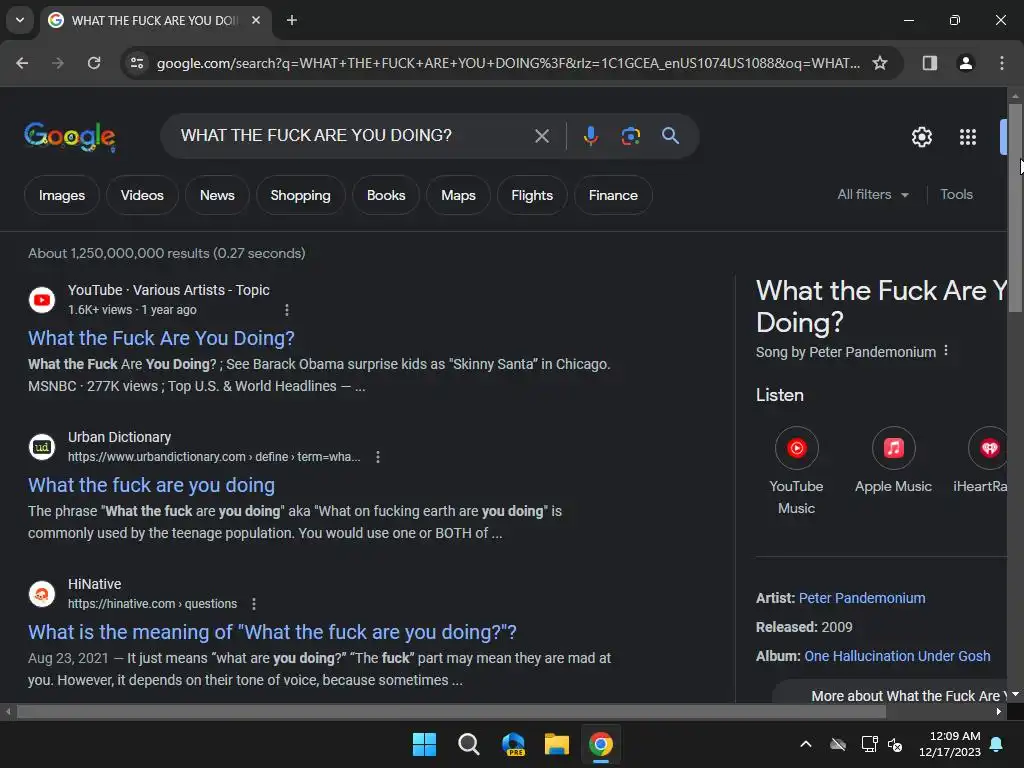Open clock and date in taskbar
Image resolution: width=1024 pixels, height=768 pixels.
click(x=949, y=744)
